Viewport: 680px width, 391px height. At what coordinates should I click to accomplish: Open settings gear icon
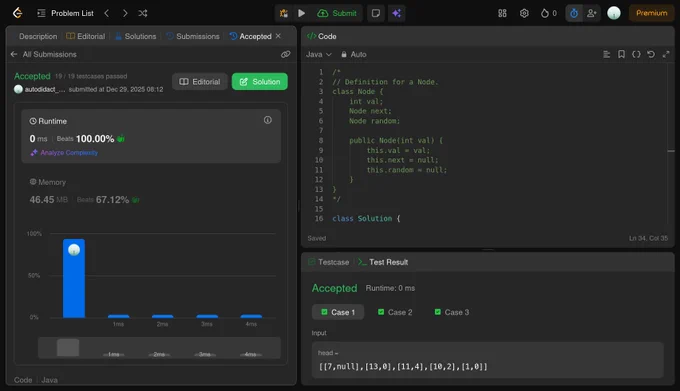(x=524, y=13)
